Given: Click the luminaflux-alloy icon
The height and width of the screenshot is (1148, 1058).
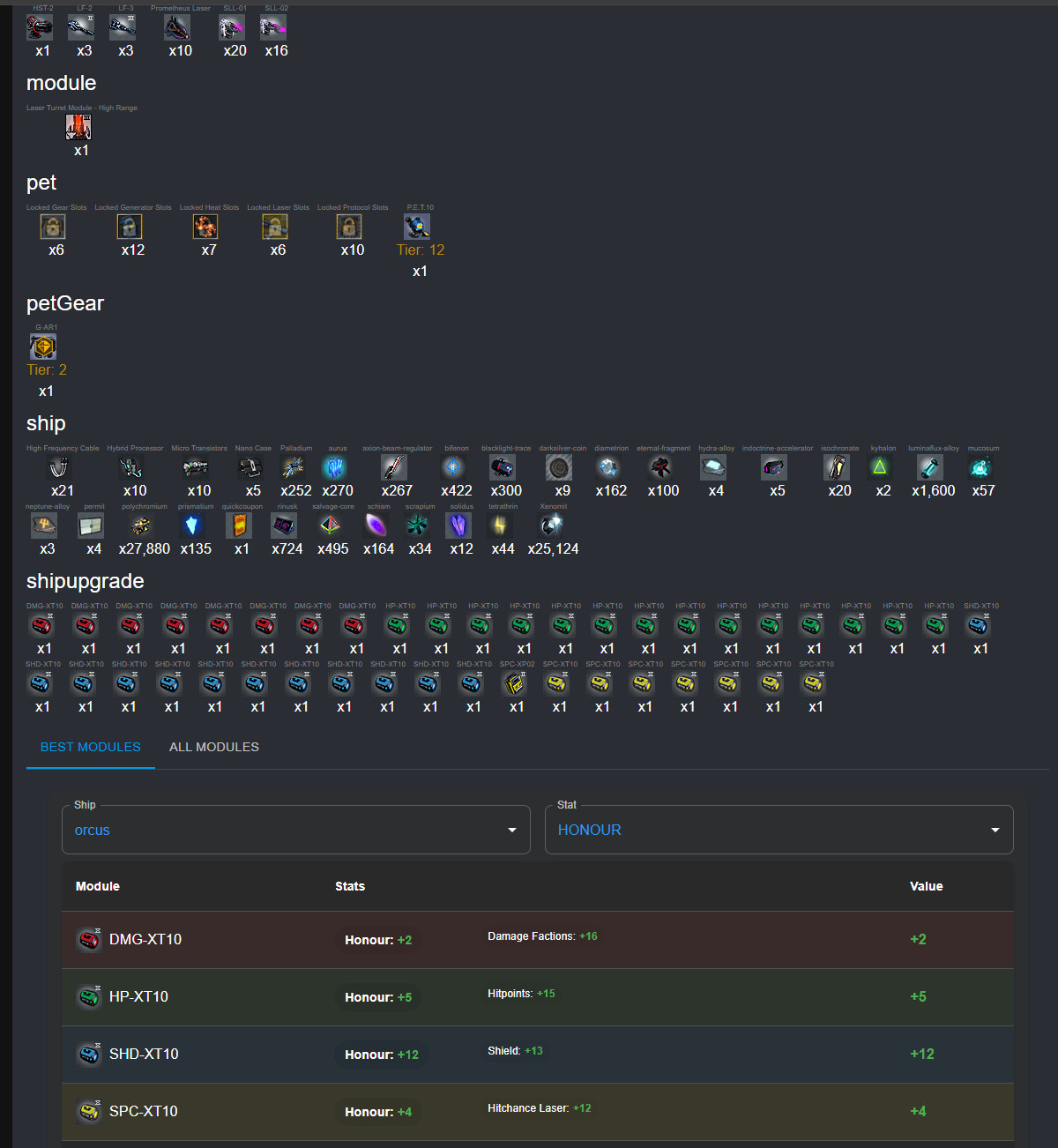Looking at the screenshot, I should coord(930,467).
